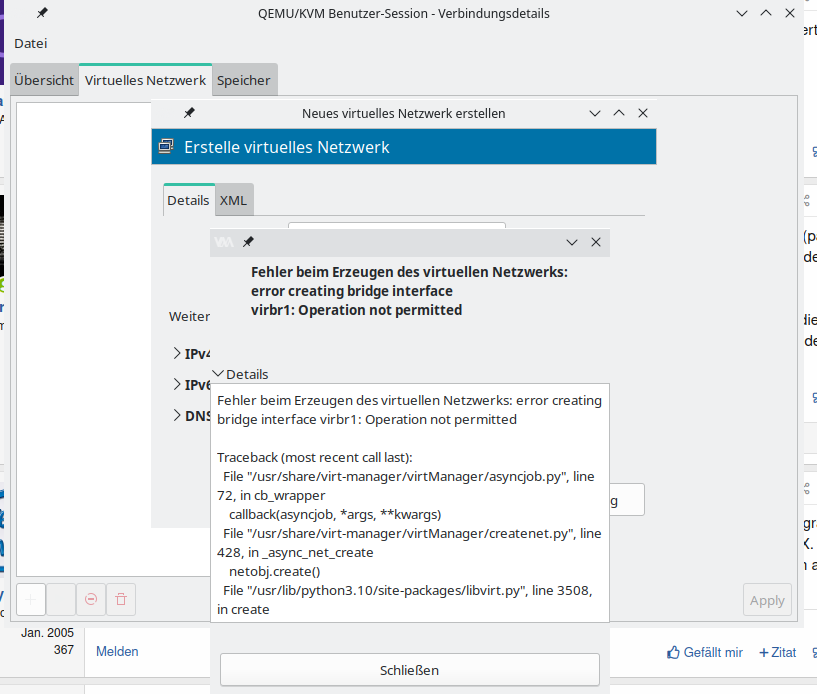Image resolution: width=817 pixels, height=694 pixels.
Task: Click the add network plus button
Action: pyautogui.click(x=31, y=599)
